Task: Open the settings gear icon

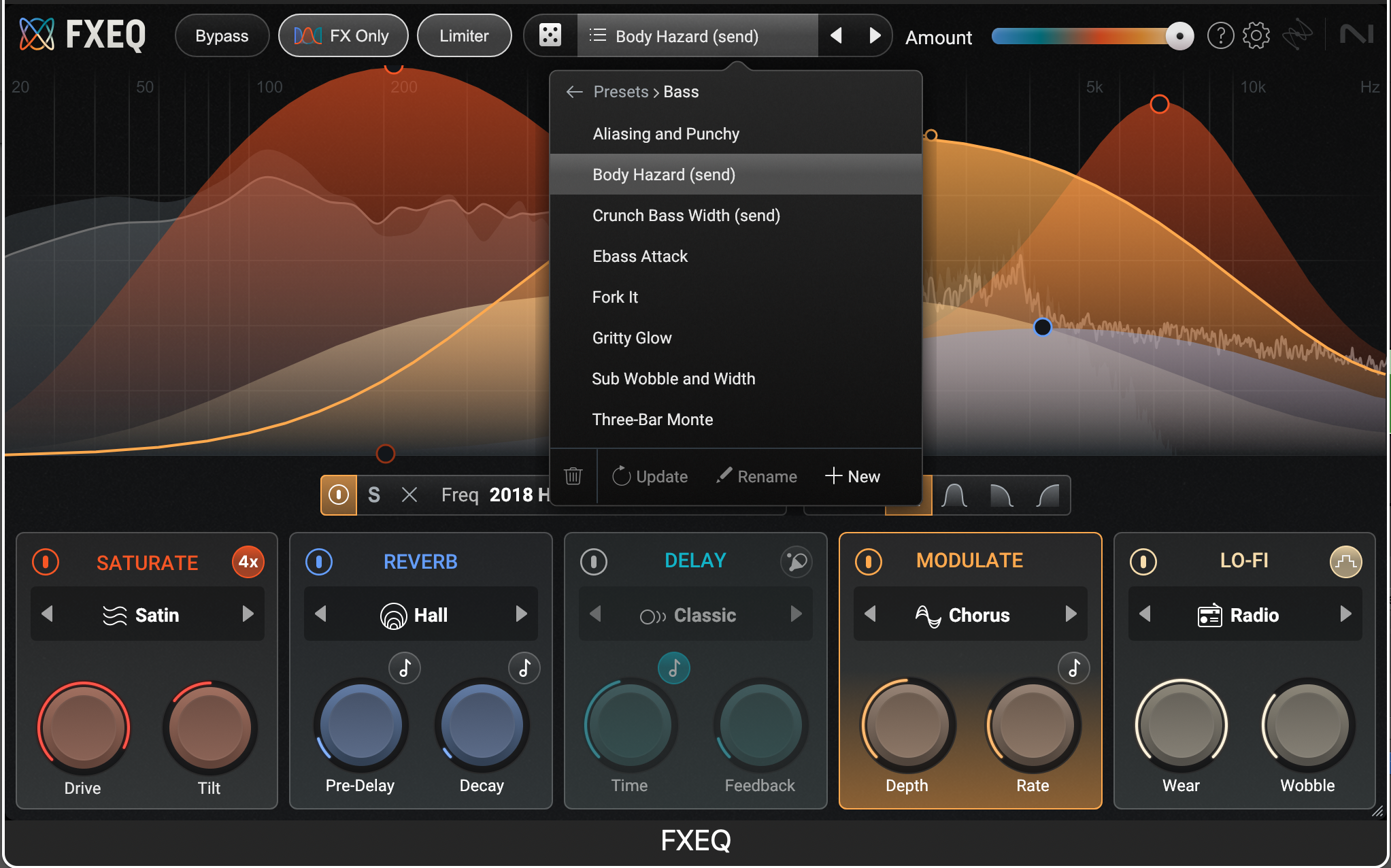Action: tap(1256, 35)
